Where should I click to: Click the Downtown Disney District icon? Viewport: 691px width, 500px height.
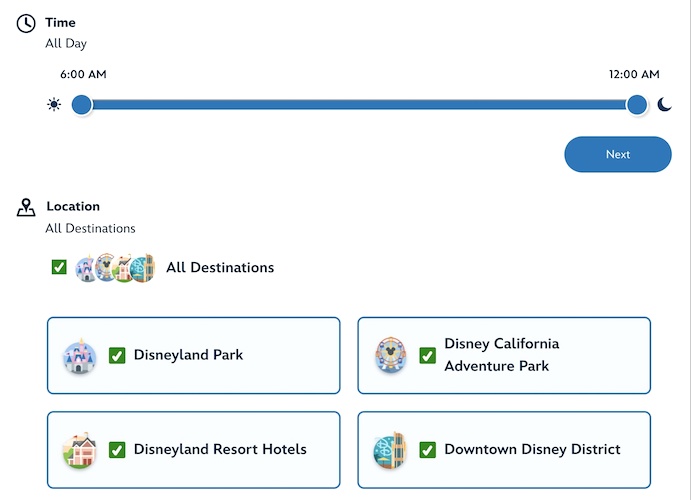[390, 450]
